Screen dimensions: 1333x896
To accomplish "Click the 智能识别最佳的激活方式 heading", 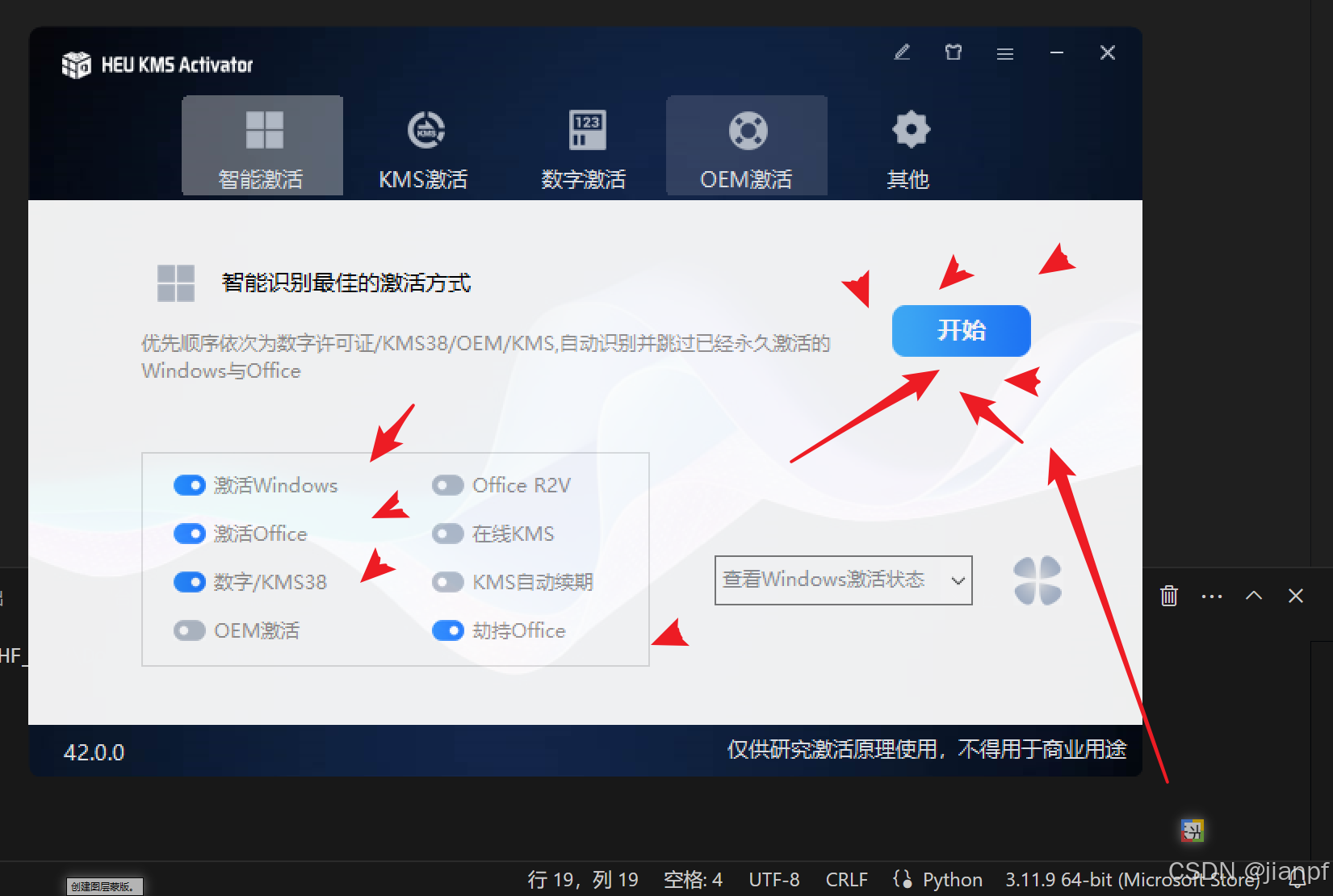I will pyautogui.click(x=346, y=283).
